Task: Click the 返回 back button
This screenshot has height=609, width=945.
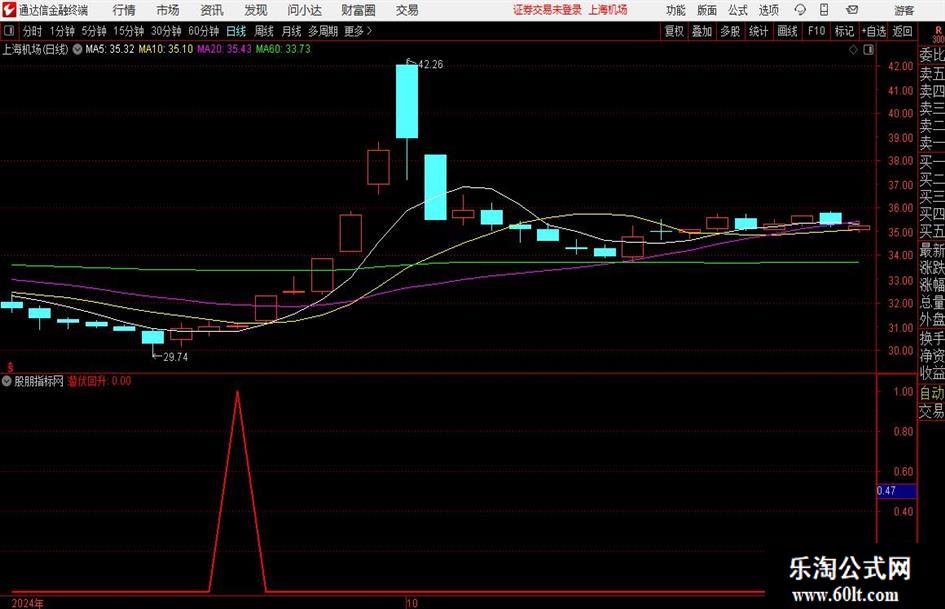Action: 902,31
